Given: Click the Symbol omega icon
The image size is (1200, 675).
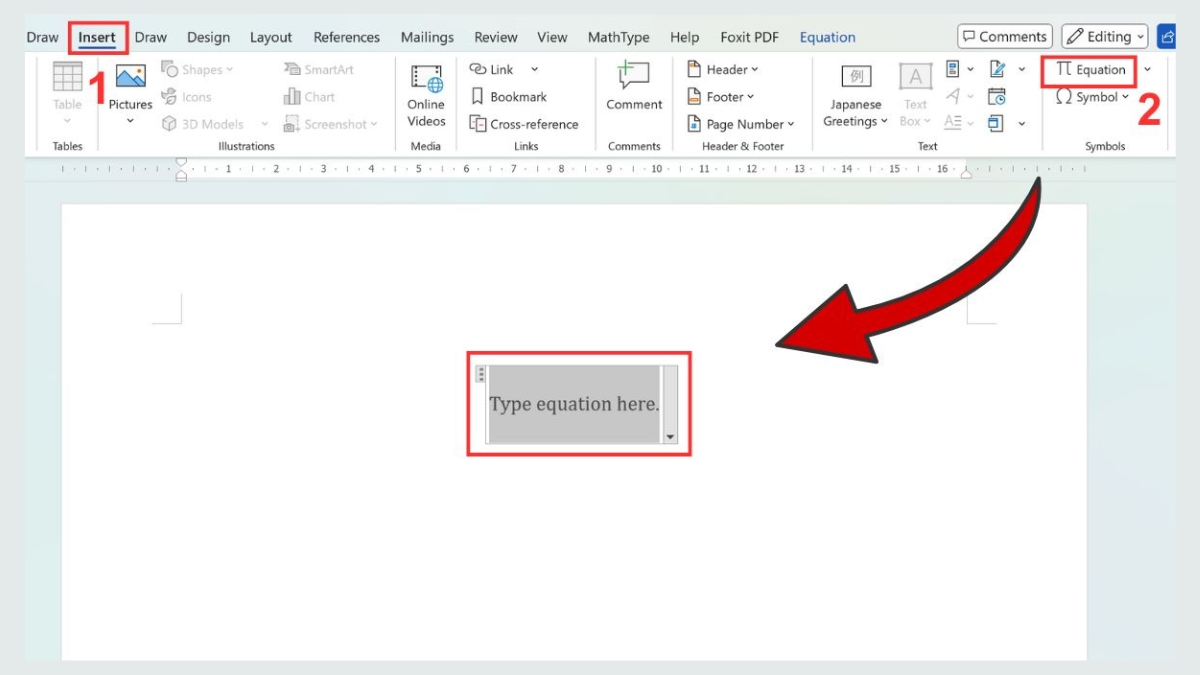Looking at the screenshot, I should pos(1064,97).
